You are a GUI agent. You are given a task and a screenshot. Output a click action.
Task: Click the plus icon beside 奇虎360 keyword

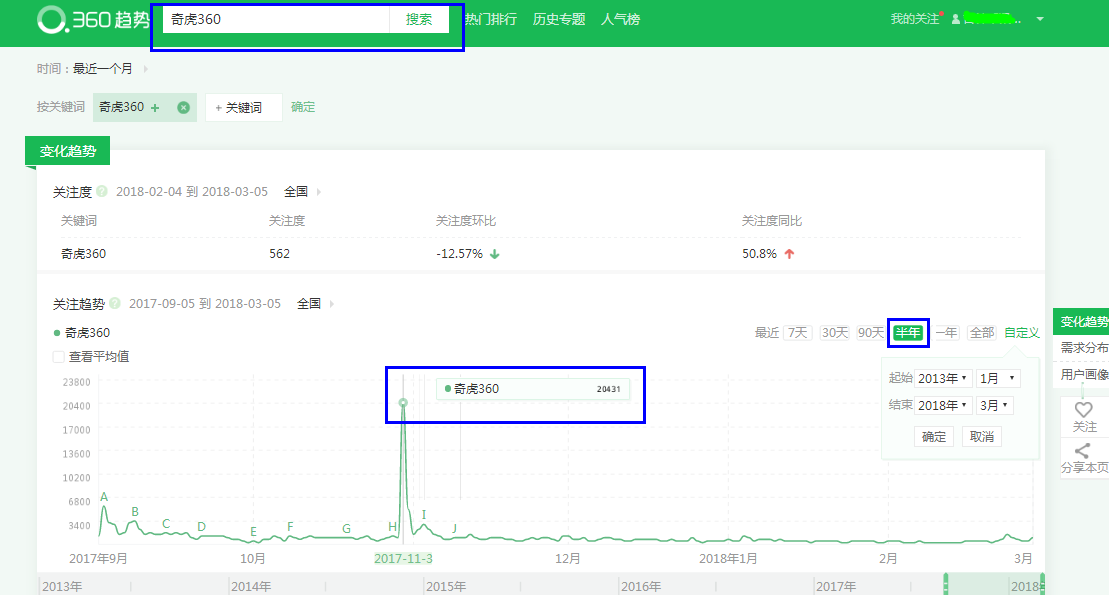155,108
